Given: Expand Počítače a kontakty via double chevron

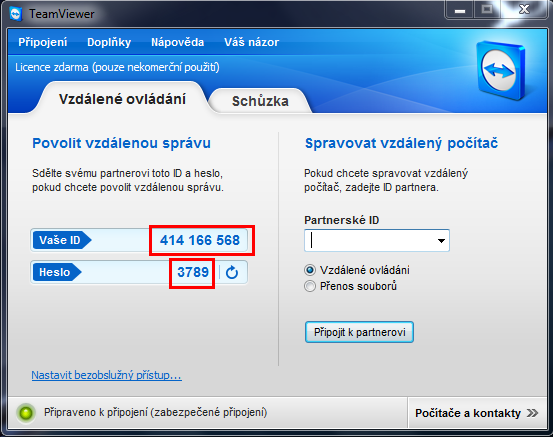Looking at the screenshot, I should (x=532, y=413).
